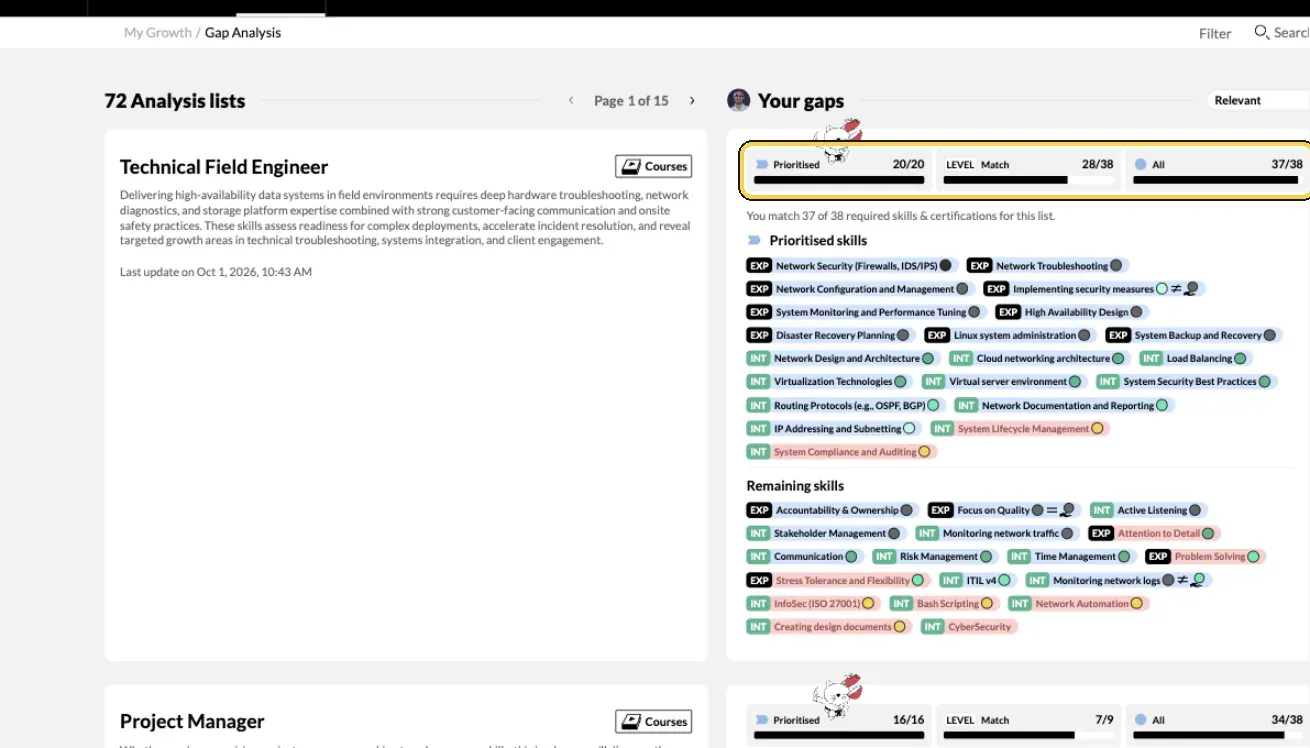Open the Filter option
Screen dimensions: 1310x748
(x=1215, y=33)
